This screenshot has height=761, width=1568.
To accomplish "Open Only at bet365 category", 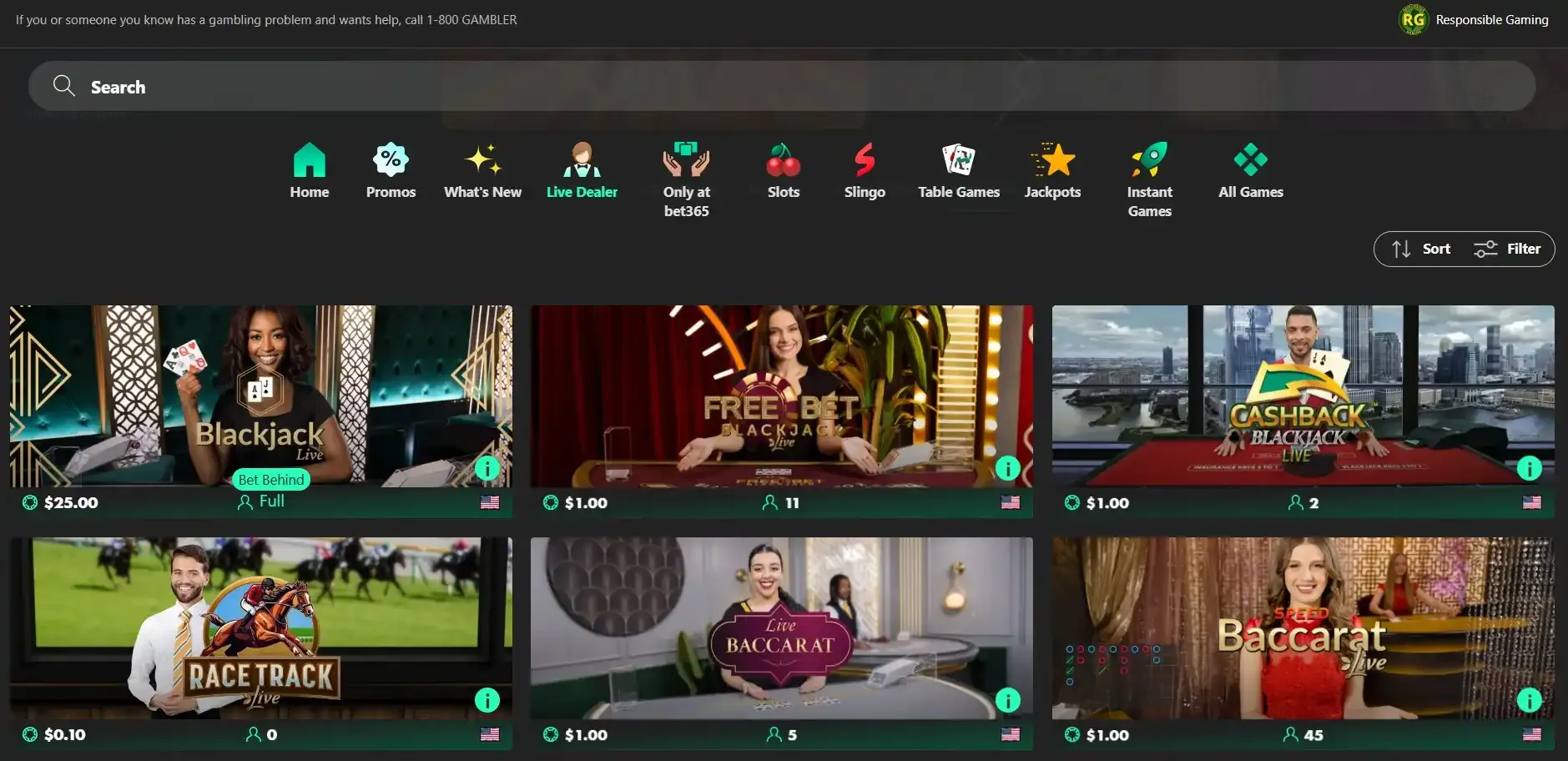I will 686,179.
